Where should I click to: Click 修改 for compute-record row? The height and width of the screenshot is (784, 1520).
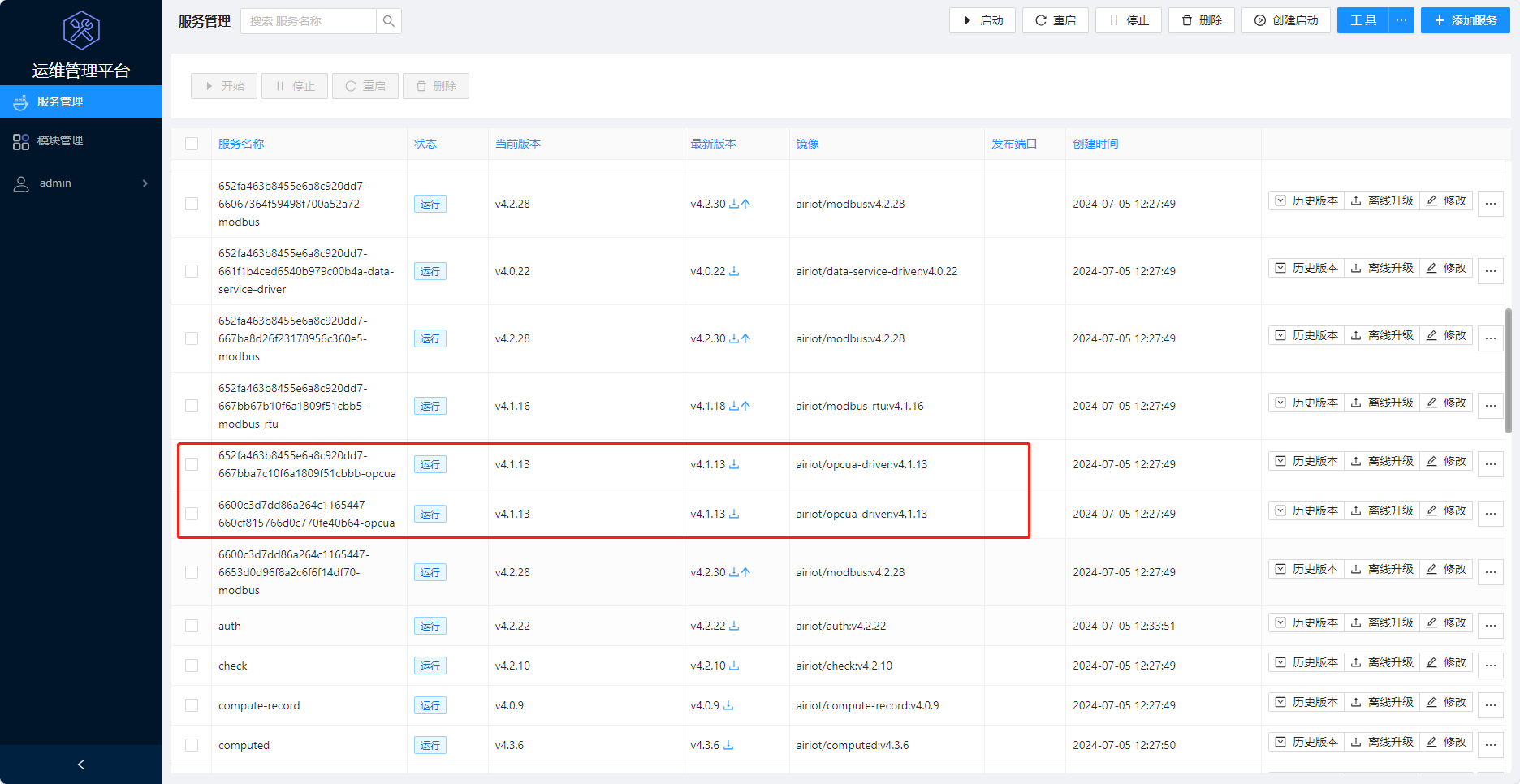[1446, 702]
